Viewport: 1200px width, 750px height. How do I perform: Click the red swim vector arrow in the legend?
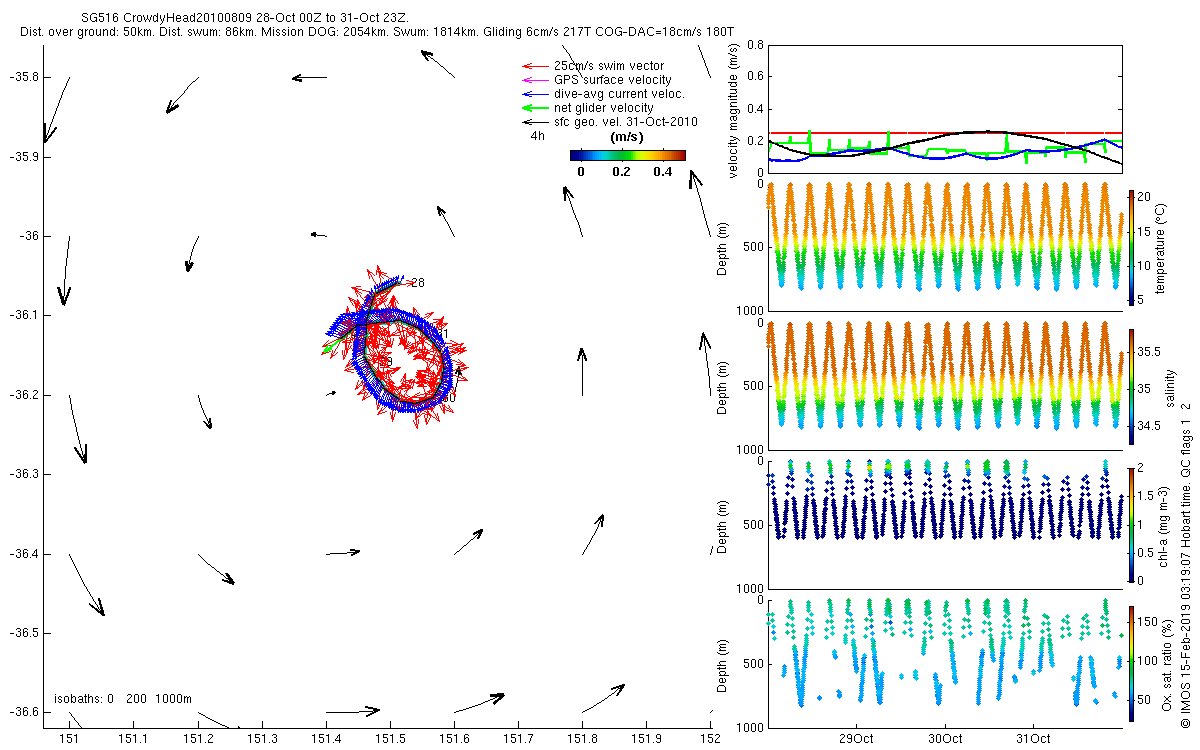(x=534, y=67)
